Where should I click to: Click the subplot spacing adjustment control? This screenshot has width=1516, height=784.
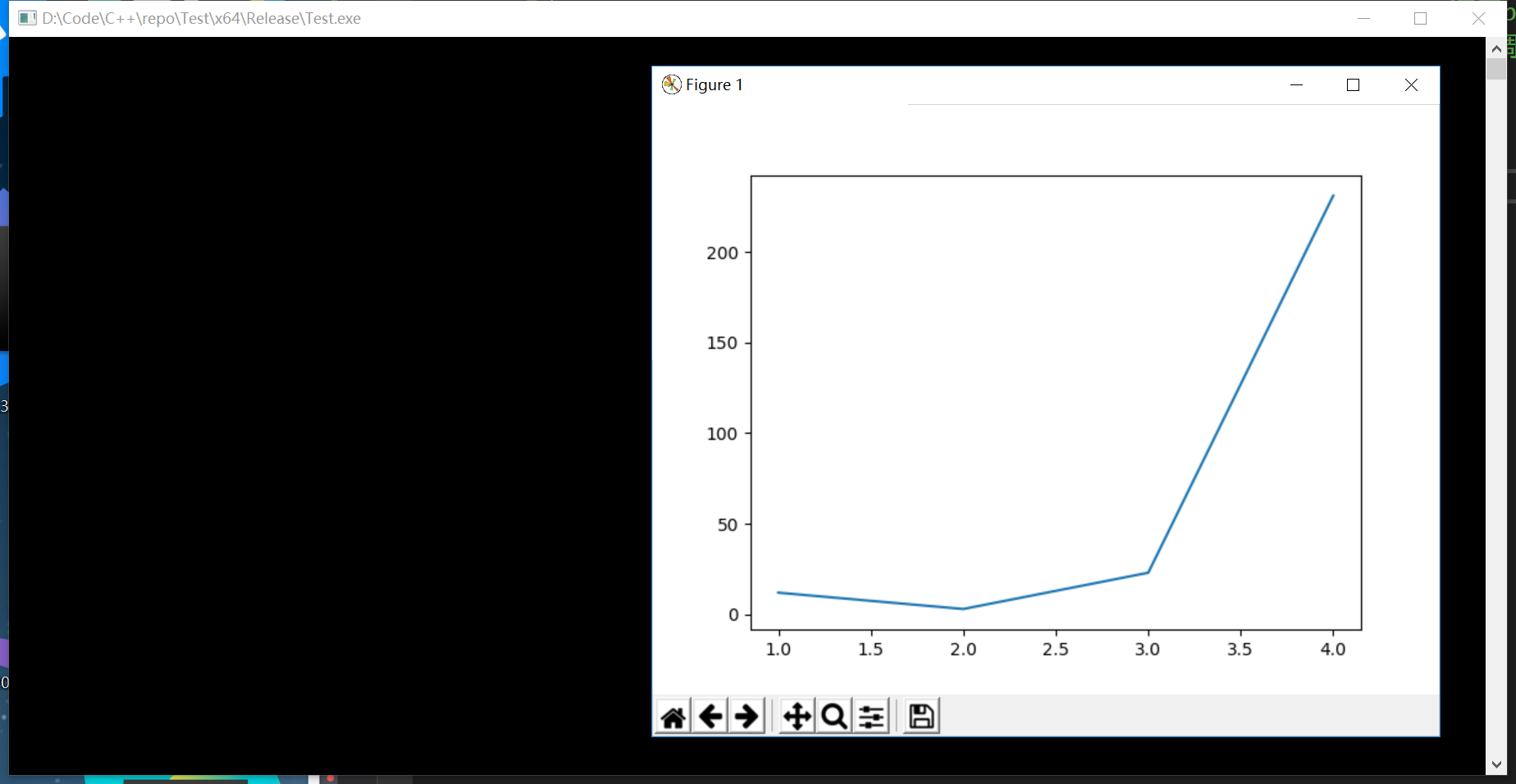(x=871, y=715)
